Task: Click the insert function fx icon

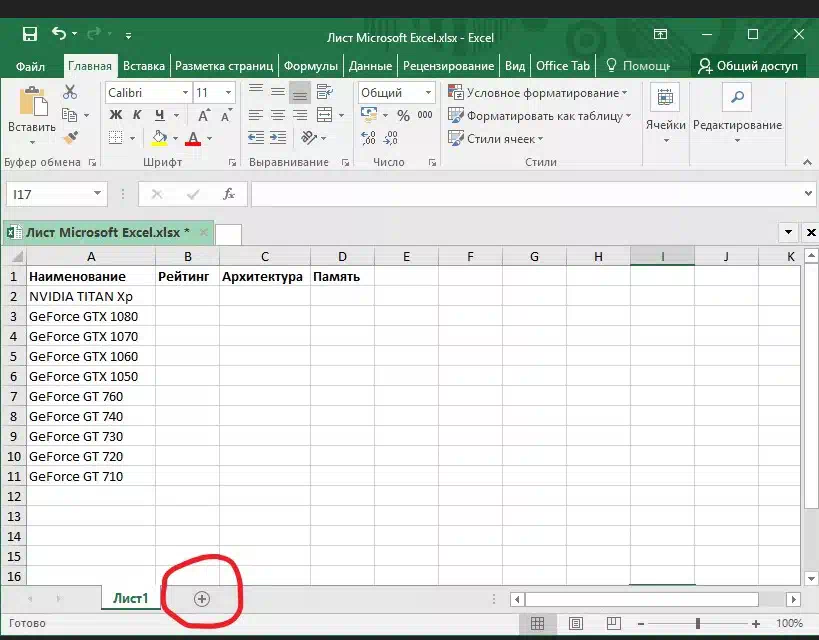Action: [229, 194]
